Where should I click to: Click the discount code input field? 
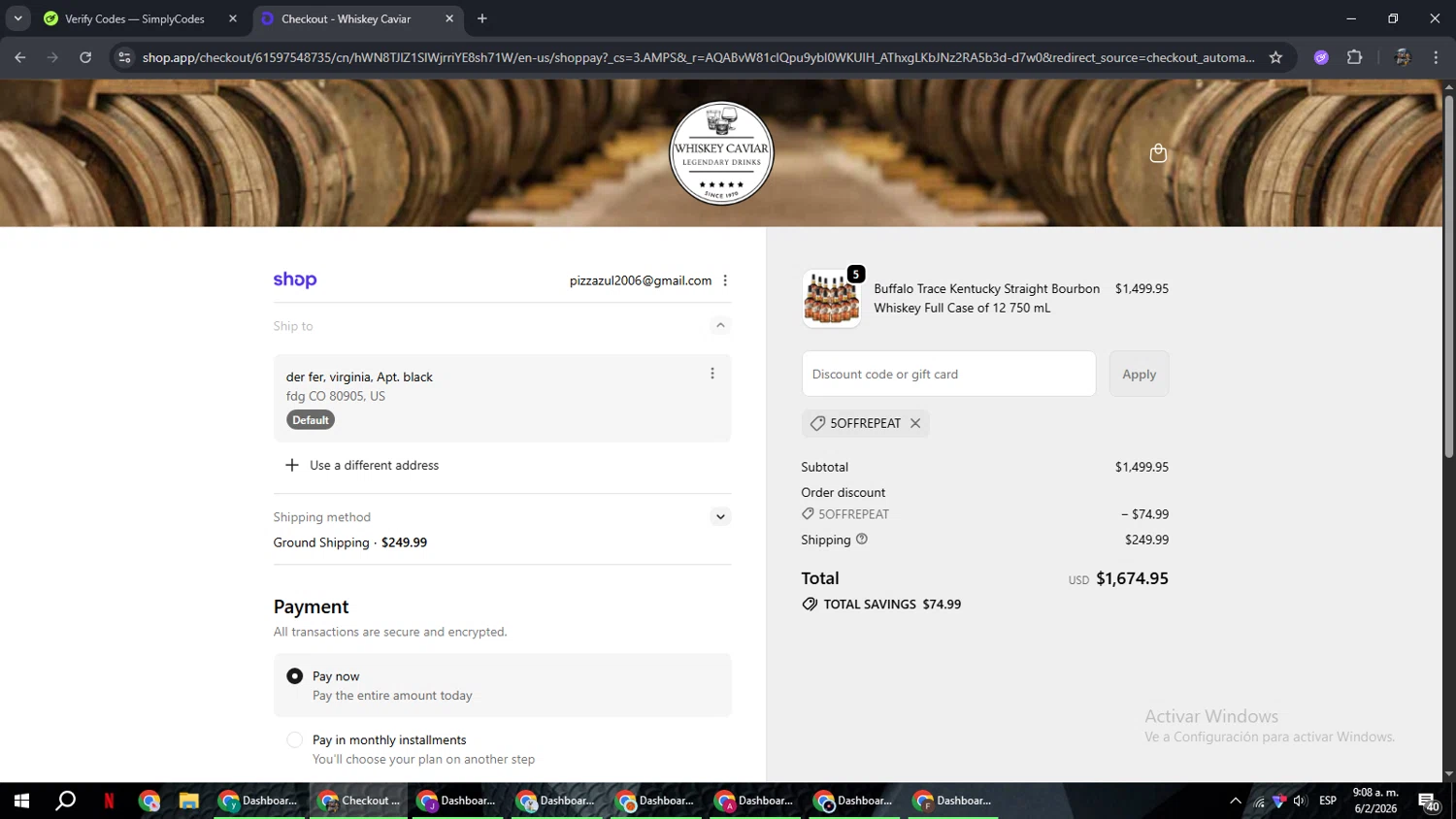point(948,374)
